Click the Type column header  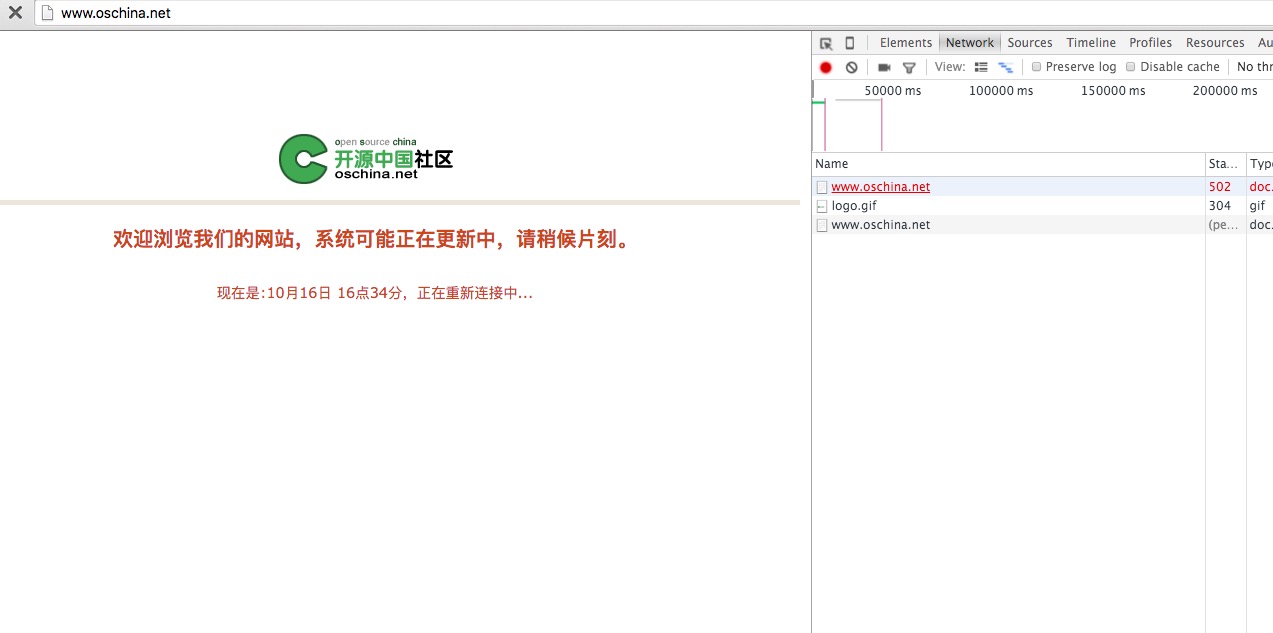(x=1260, y=164)
